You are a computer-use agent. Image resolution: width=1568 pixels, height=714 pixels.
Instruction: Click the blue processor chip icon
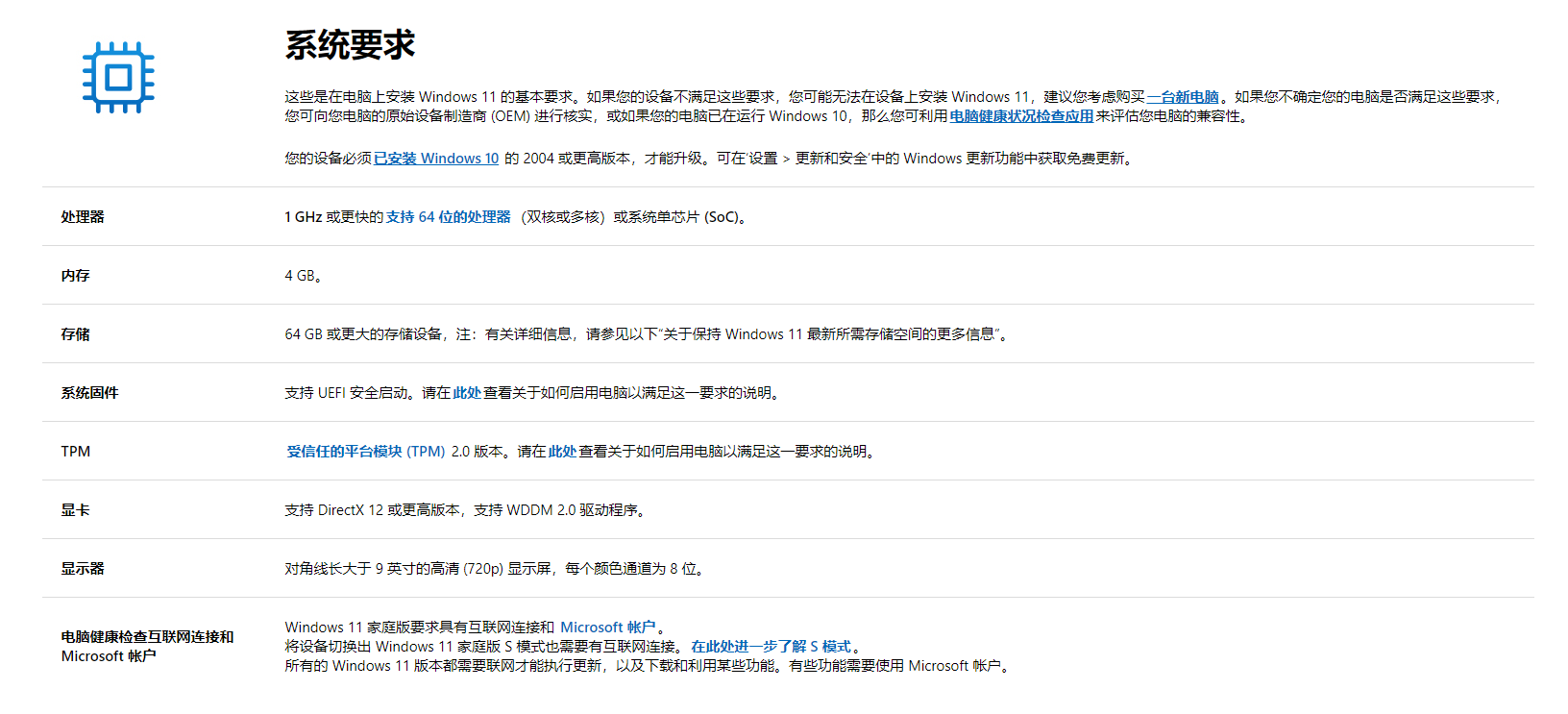tap(118, 77)
